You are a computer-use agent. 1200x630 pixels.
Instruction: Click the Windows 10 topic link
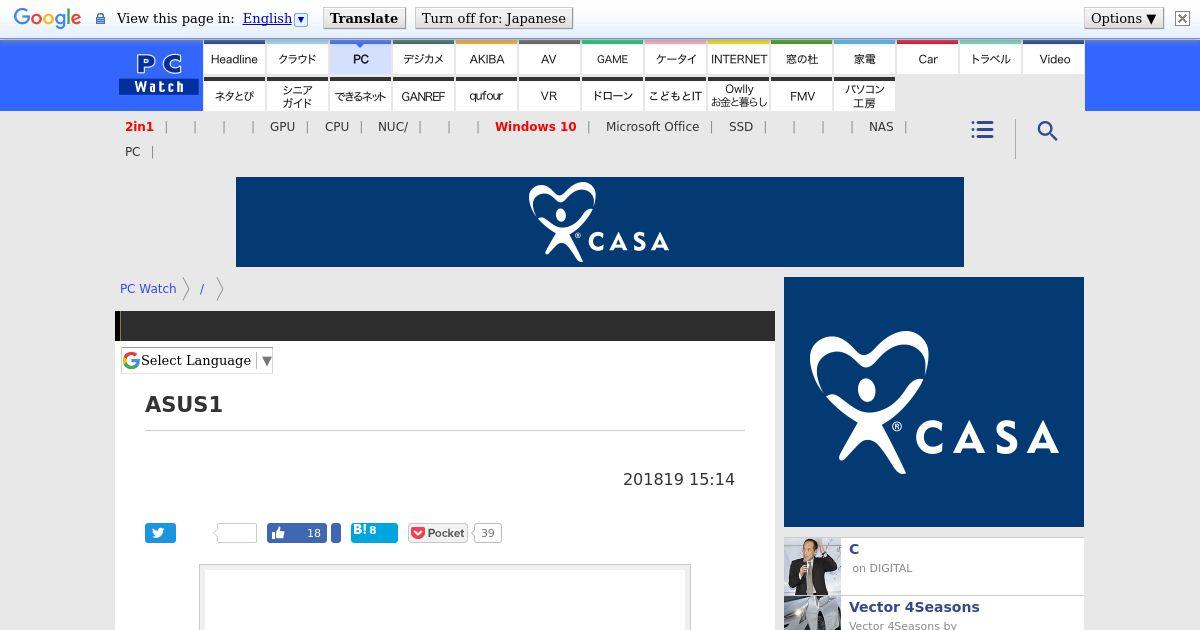tap(535, 127)
